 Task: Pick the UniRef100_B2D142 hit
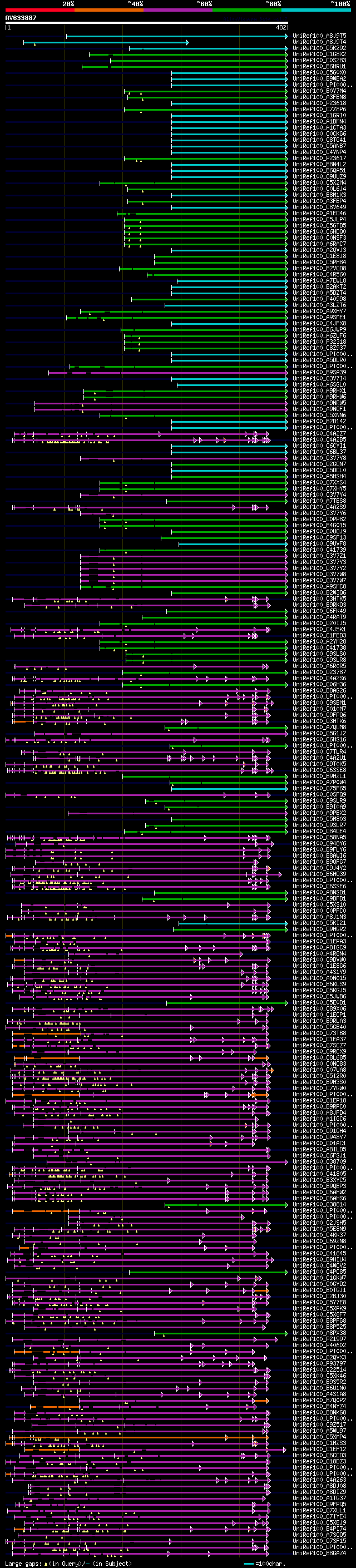click(x=319, y=421)
